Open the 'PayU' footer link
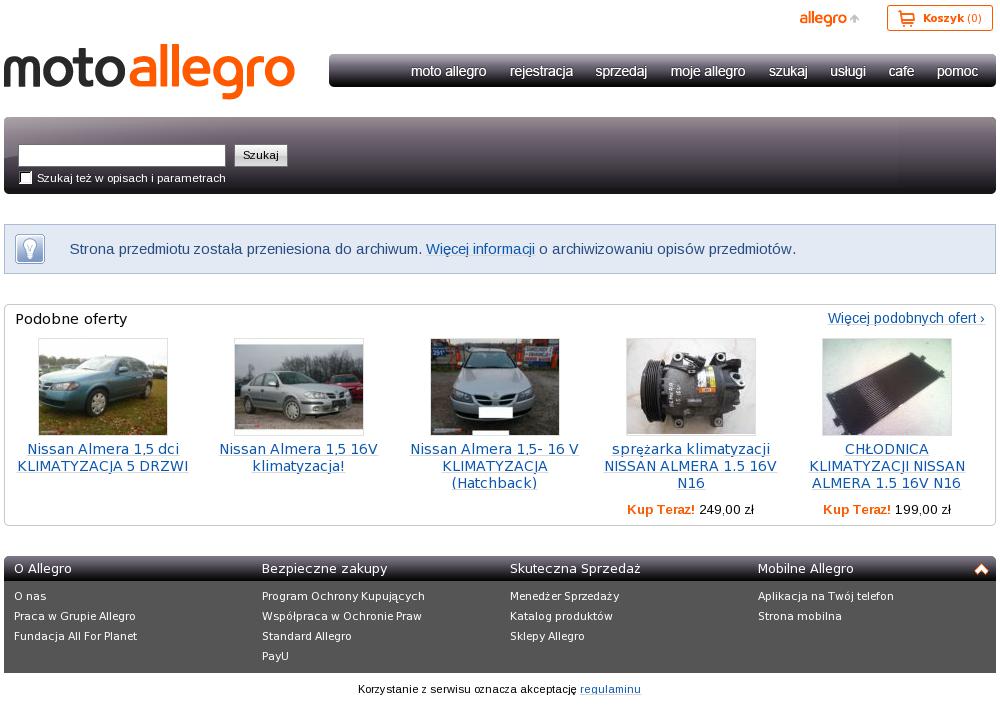 click(275, 656)
